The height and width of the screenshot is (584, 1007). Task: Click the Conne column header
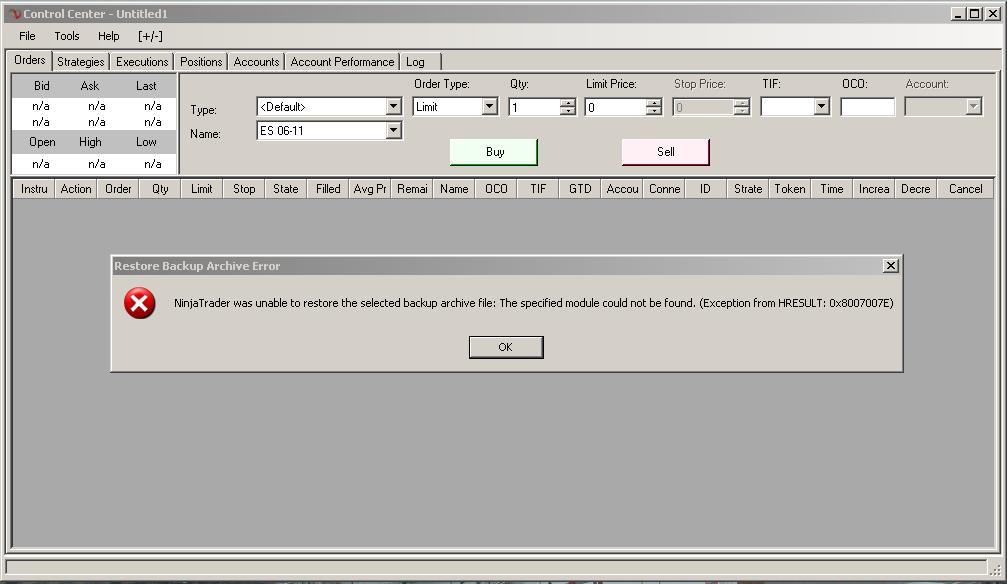point(664,189)
